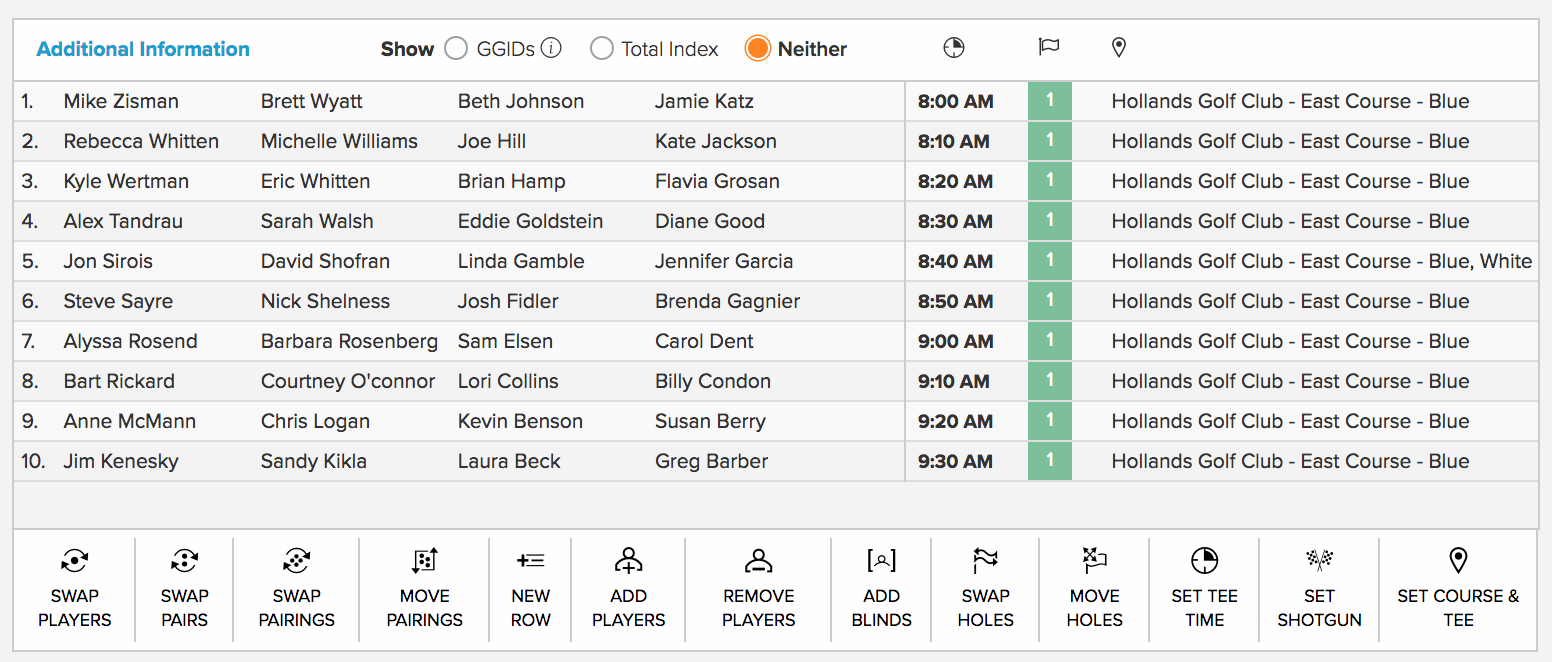The image size is (1552, 662).
Task: Use the Move Pairings tool
Action: pyautogui.click(x=423, y=588)
